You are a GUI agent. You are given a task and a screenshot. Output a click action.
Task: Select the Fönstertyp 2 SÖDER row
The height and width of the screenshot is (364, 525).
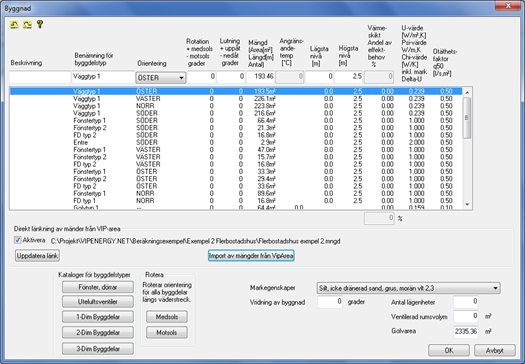coord(236,128)
